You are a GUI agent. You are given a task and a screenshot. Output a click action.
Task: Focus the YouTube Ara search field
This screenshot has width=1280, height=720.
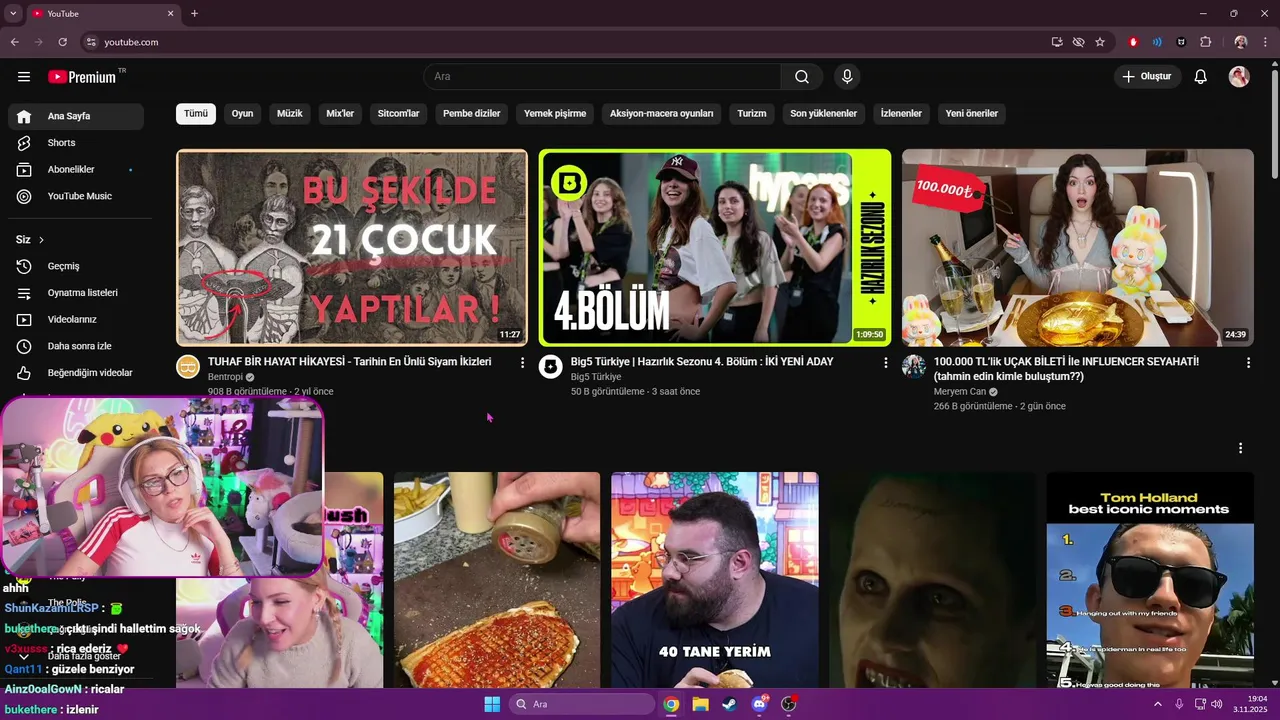point(602,77)
